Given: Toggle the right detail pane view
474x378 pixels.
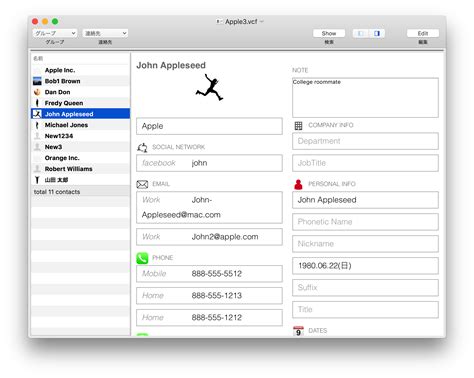Looking at the screenshot, I should 377,33.
